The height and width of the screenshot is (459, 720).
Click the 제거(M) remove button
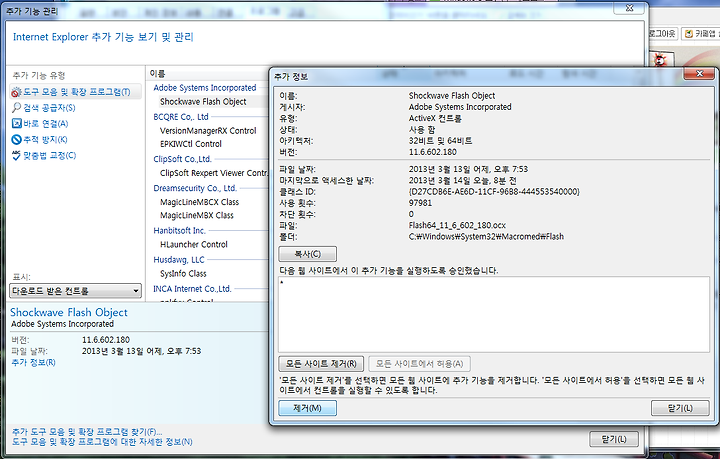308,408
